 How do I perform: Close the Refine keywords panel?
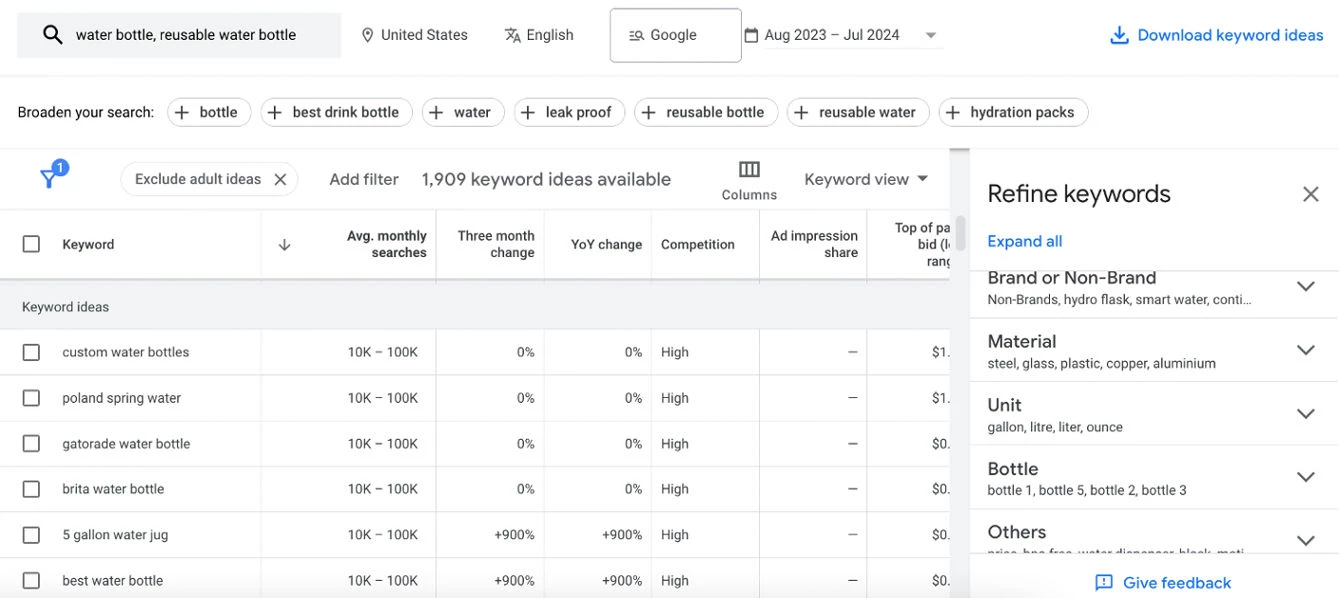pos(1310,194)
